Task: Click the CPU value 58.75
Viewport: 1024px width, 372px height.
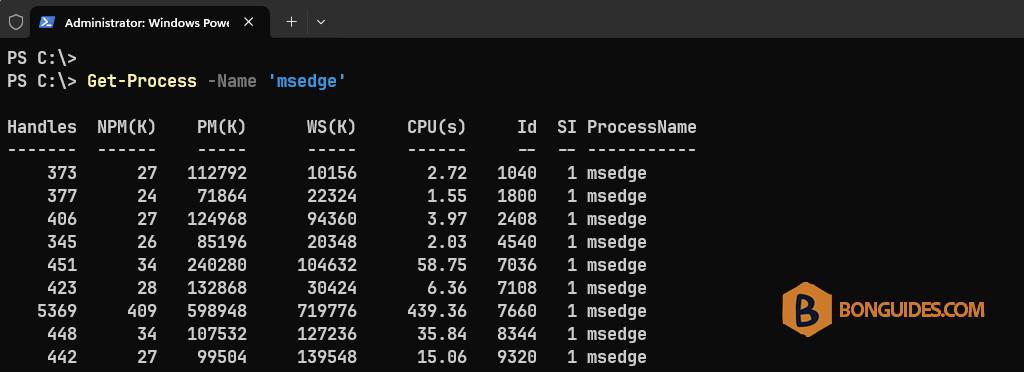Action: pos(442,265)
